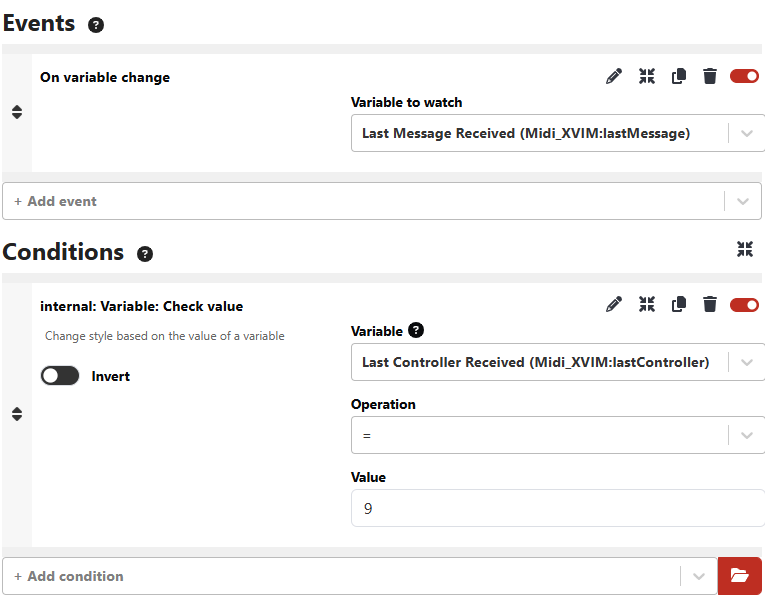Open the Add event dropdown
This screenshot has width=765, height=604.
tap(382, 201)
